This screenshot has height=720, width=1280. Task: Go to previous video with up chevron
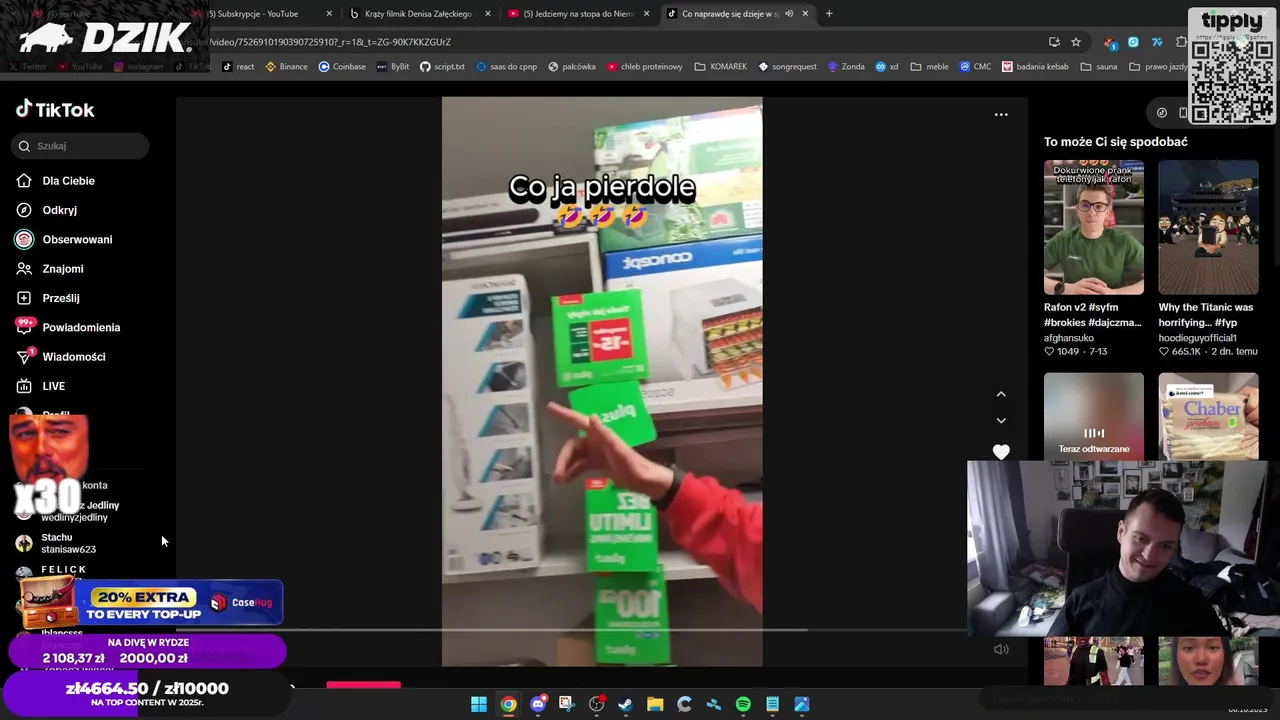(1001, 394)
